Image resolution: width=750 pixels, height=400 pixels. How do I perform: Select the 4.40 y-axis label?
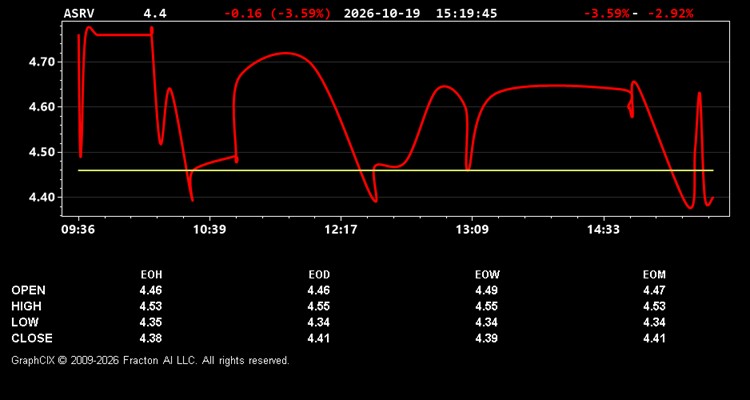tap(43, 197)
